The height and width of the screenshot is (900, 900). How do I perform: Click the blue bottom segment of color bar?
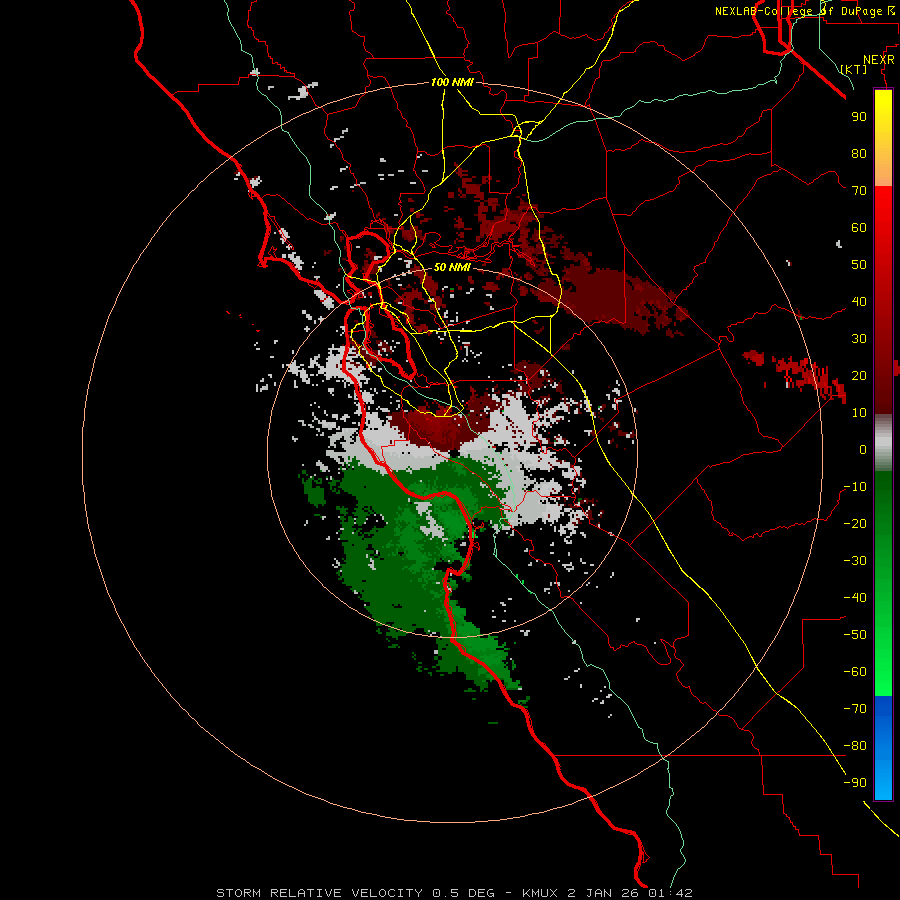[x=883, y=748]
